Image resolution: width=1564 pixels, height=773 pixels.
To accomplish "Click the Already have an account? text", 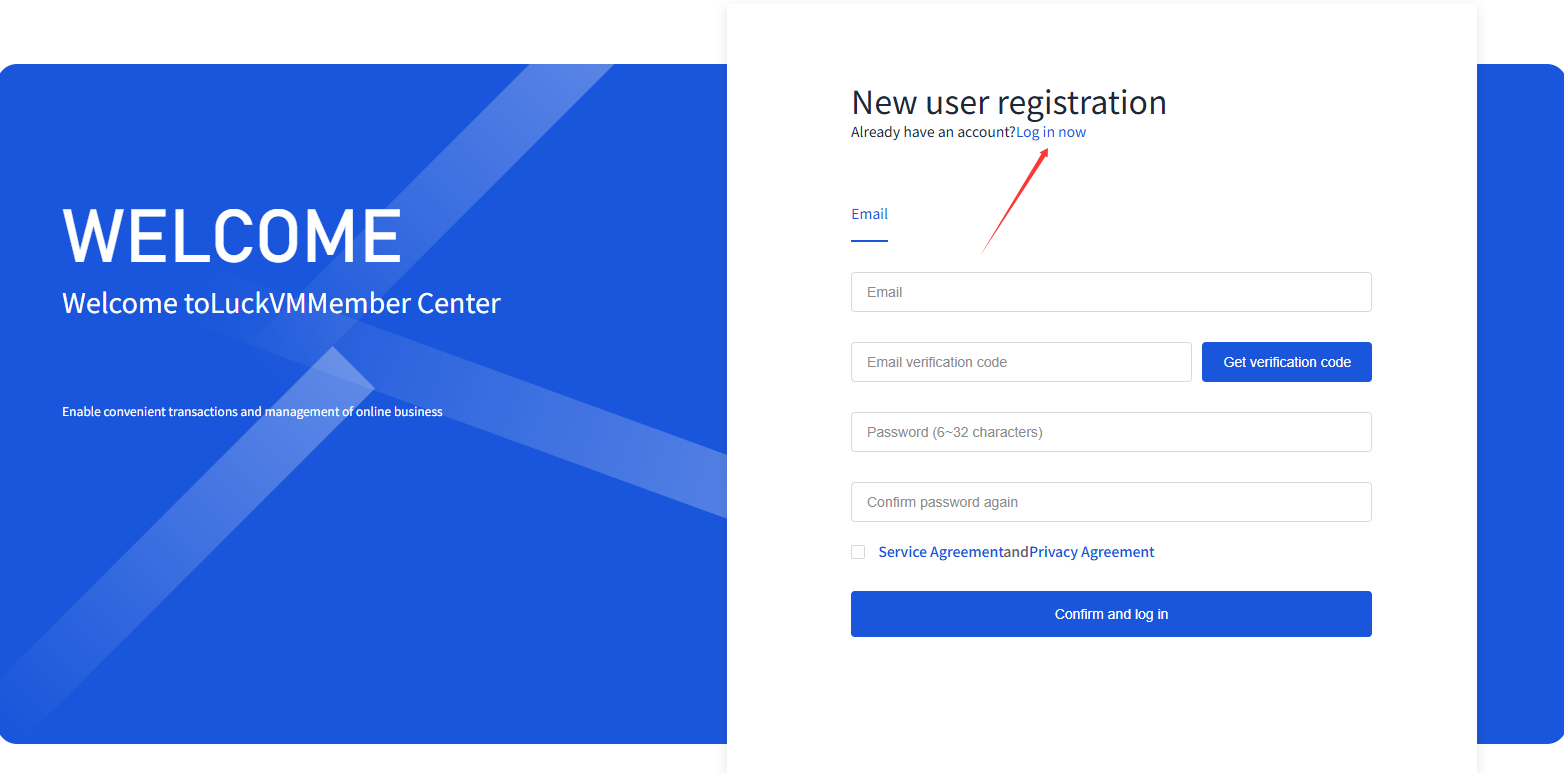I will coord(933,132).
